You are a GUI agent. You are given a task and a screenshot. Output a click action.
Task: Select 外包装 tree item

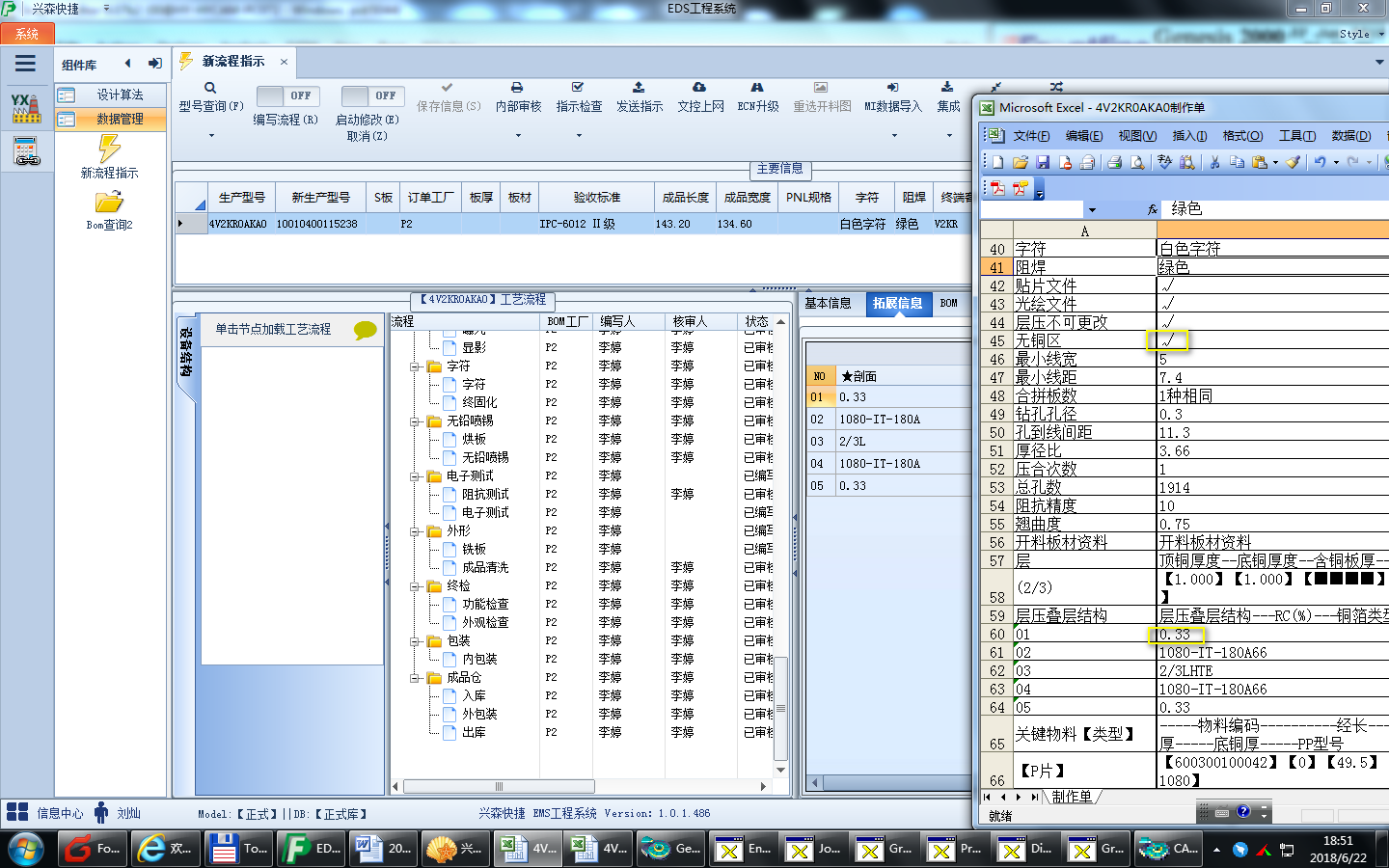pos(479,715)
